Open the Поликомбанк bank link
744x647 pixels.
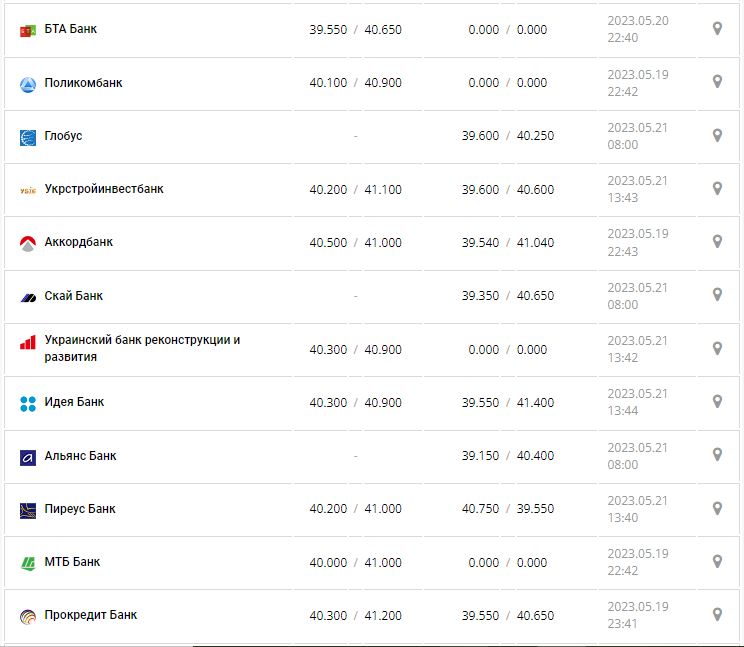coord(83,83)
